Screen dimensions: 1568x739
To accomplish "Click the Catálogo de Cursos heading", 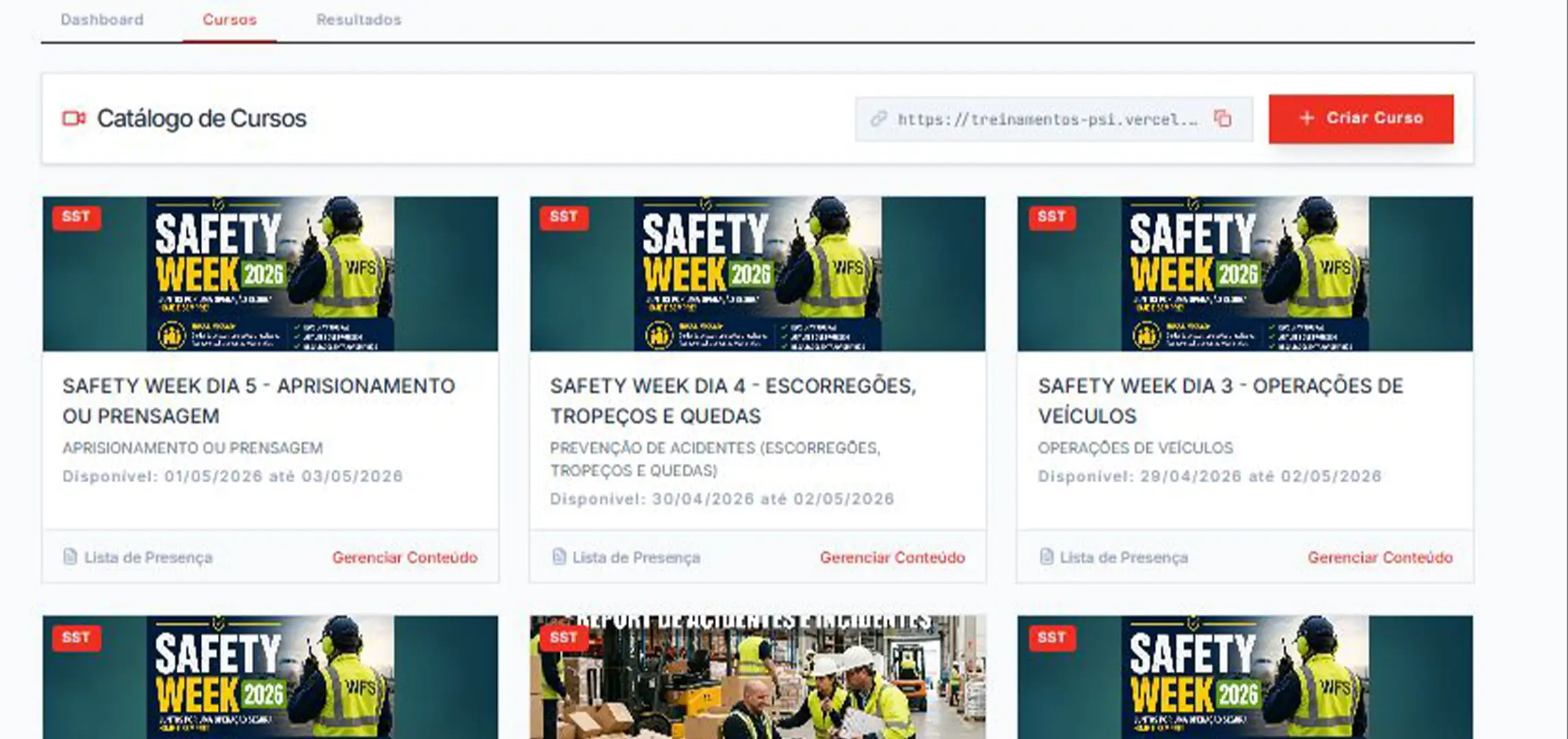I will point(201,118).
